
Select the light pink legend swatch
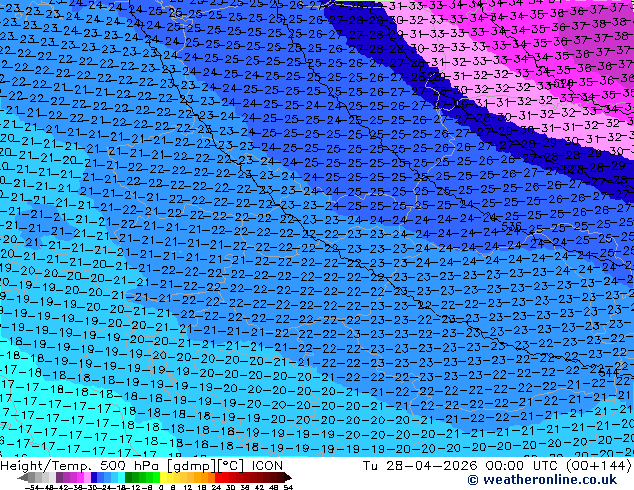(x=87, y=477)
